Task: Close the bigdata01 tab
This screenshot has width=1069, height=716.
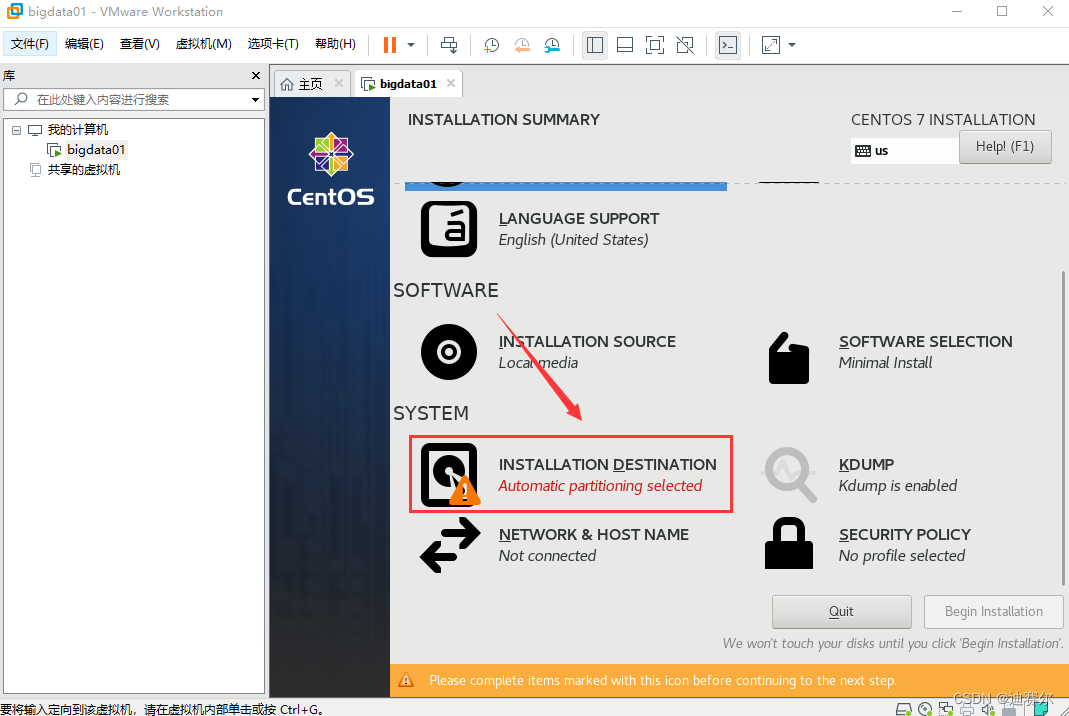Action: click(x=451, y=83)
